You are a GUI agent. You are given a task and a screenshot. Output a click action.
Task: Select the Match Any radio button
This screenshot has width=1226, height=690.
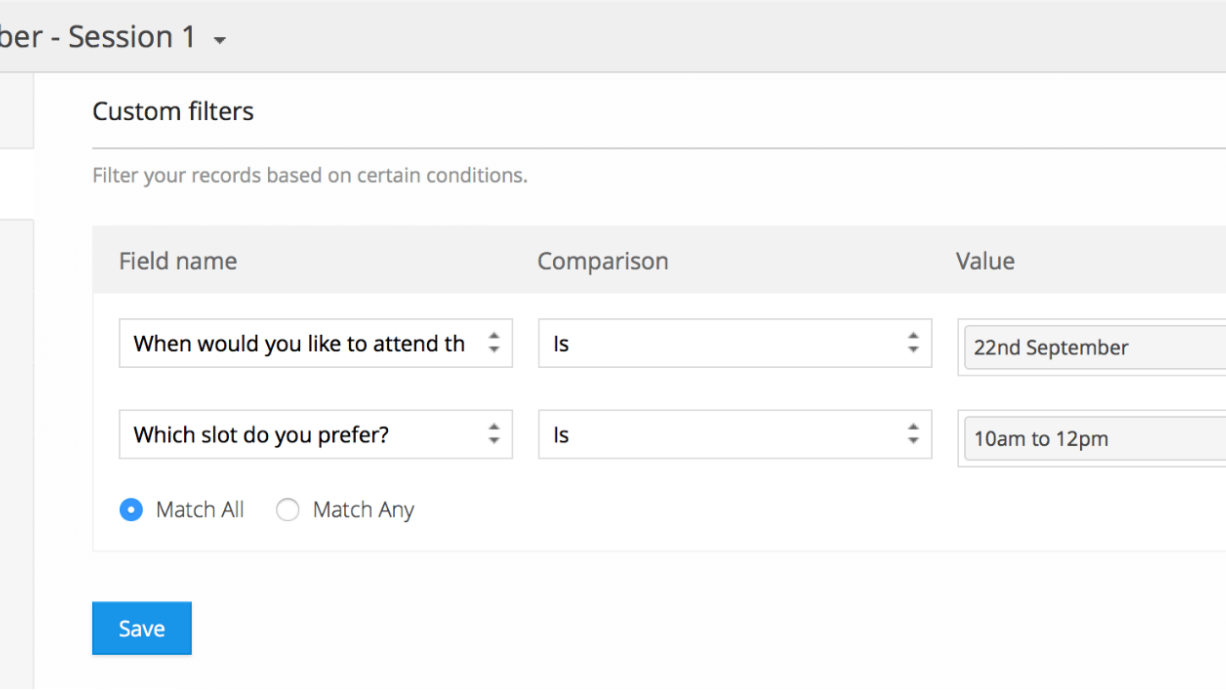[288, 510]
